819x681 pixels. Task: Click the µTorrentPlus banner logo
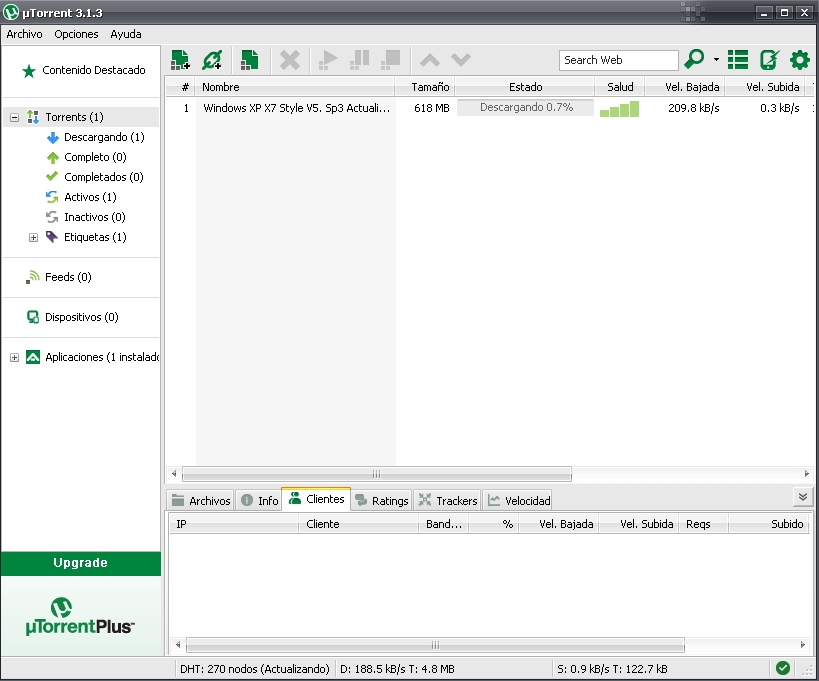point(80,616)
